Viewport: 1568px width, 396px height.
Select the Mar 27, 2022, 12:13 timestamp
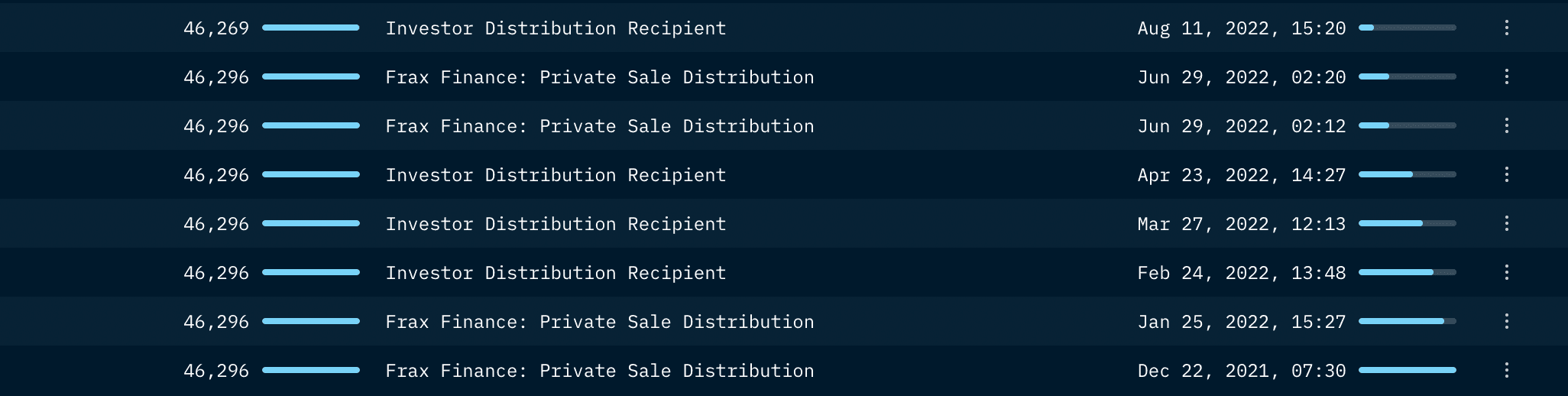[x=1241, y=224]
